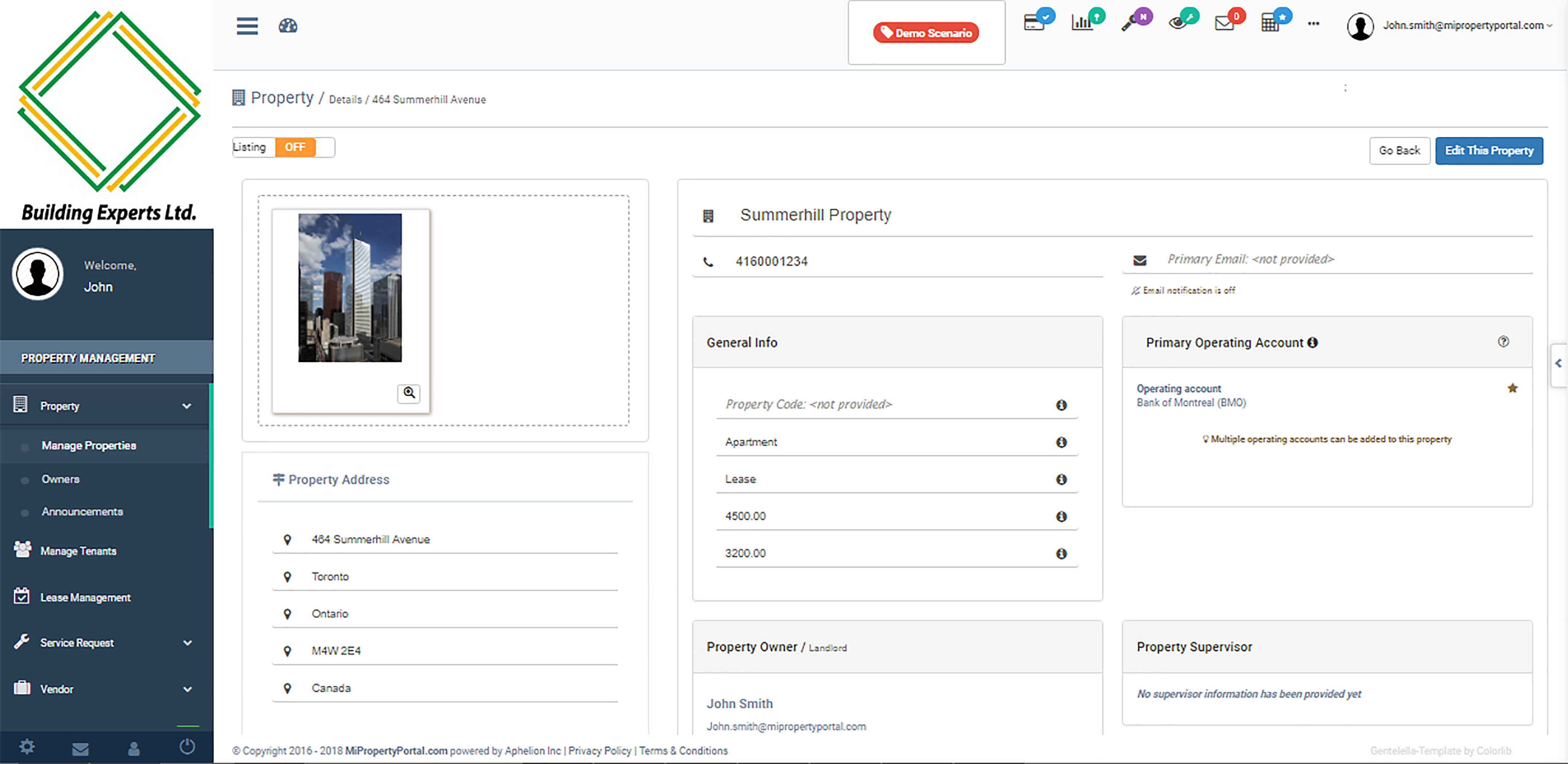This screenshot has width=1568, height=764.
Task: Open Lease Management from sidebar
Action: pyautogui.click(x=85, y=597)
